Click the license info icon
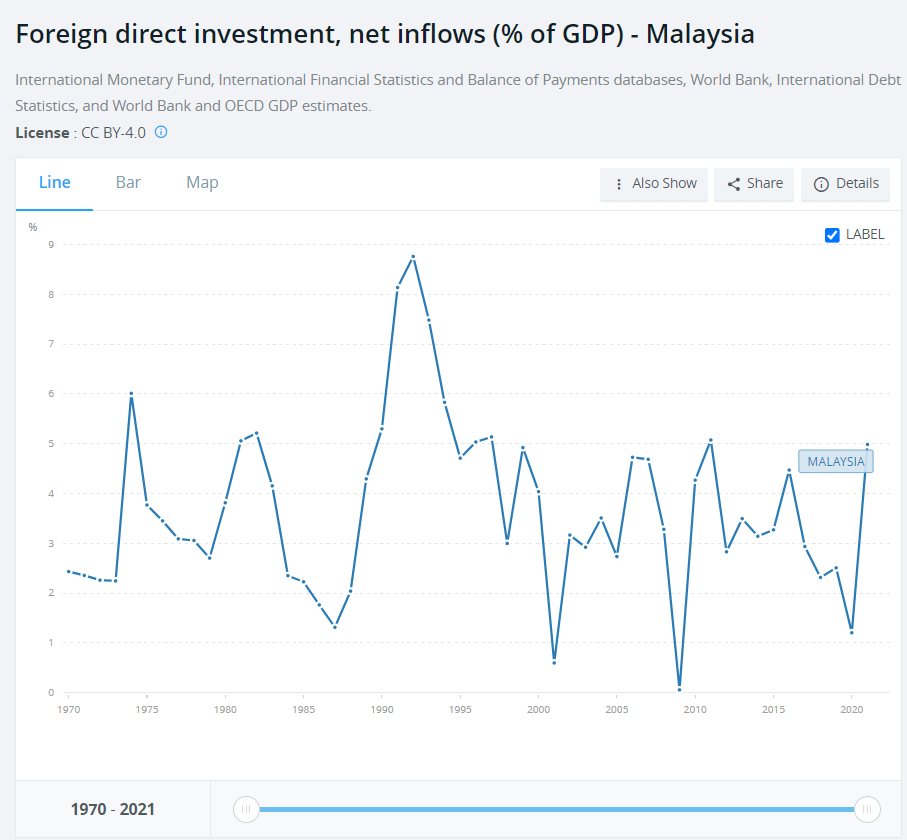Screen dimensions: 907x840 pyautogui.click(x=161, y=132)
